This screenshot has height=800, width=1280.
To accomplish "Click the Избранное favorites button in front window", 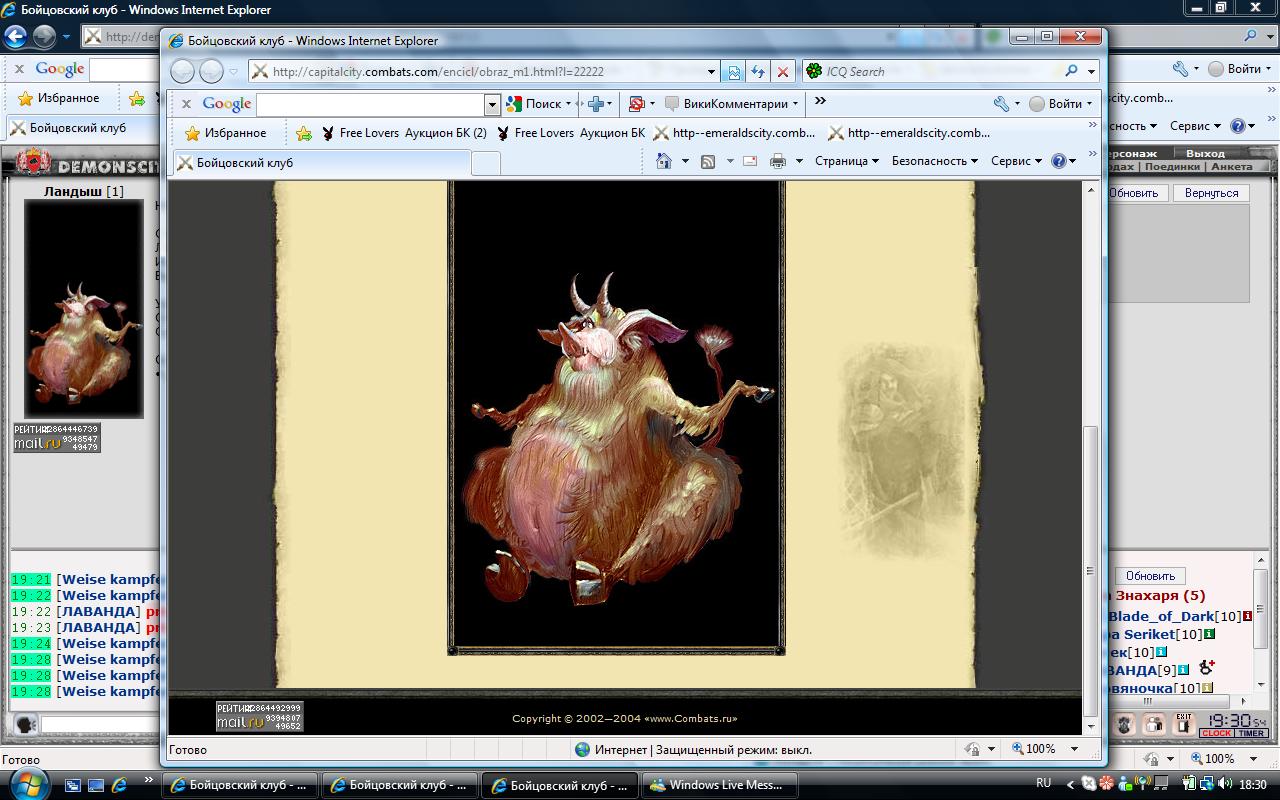I will tap(225, 133).
